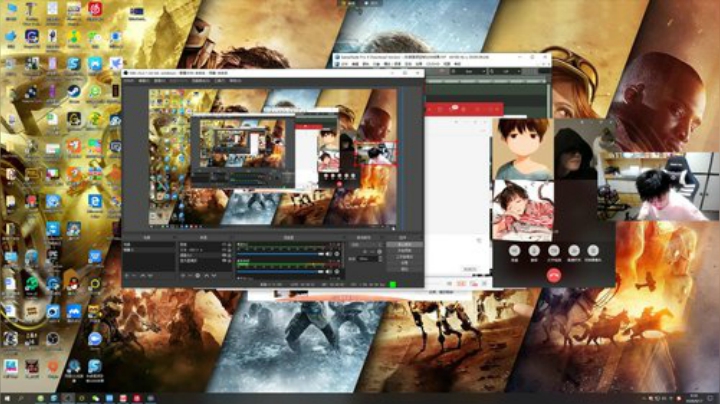Mute the top mixer channel speaker
The height and width of the screenshot is (404, 720).
tap(328, 254)
